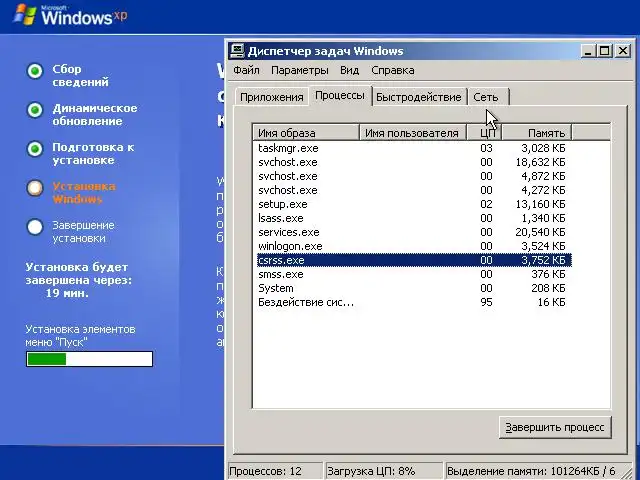Image resolution: width=640 pixels, height=480 pixels.
Task: Open the Файл menu
Action: 246,70
